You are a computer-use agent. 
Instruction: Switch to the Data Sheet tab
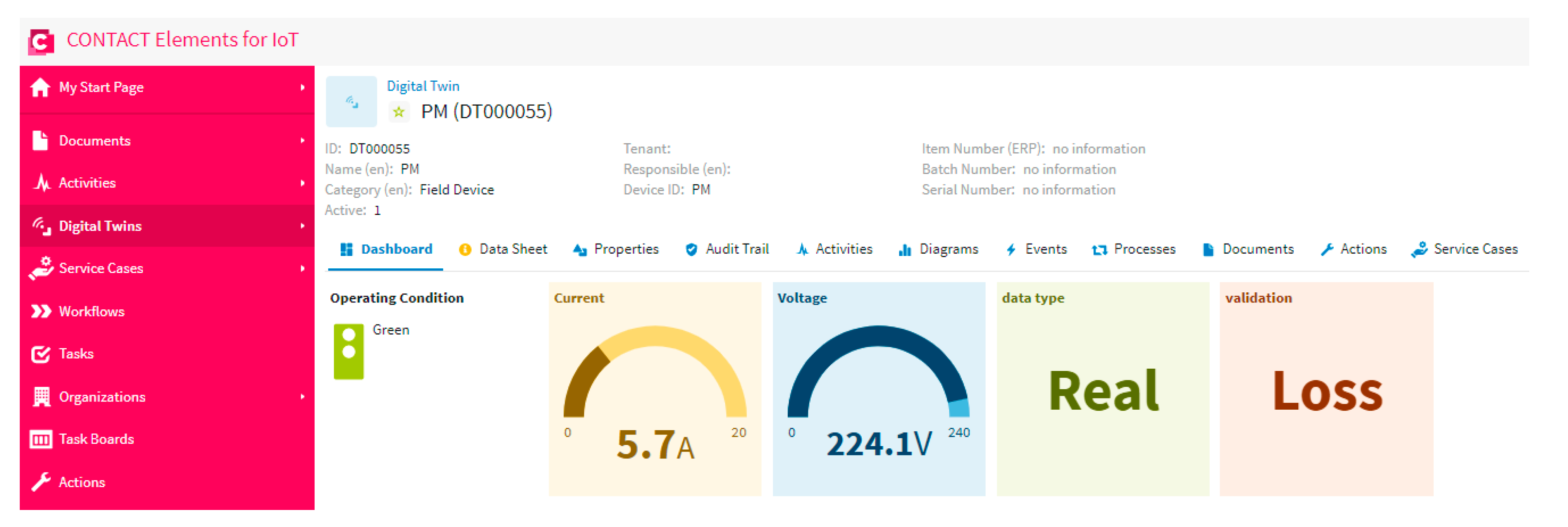(x=503, y=249)
